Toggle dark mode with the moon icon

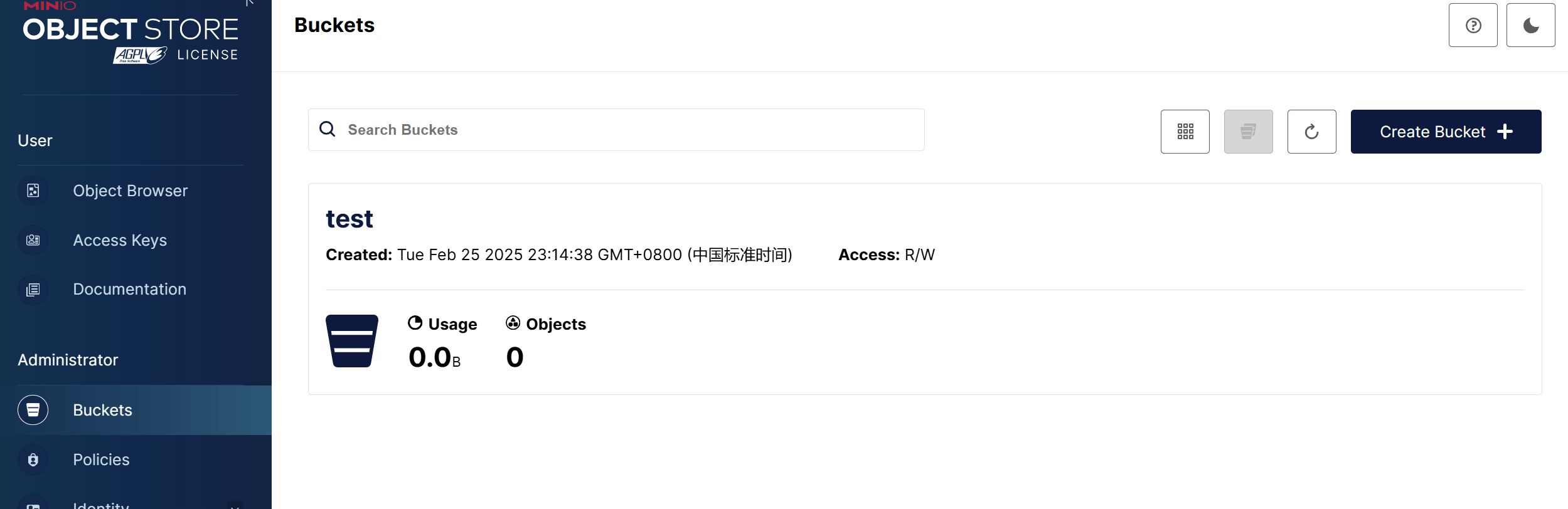pos(1530,26)
